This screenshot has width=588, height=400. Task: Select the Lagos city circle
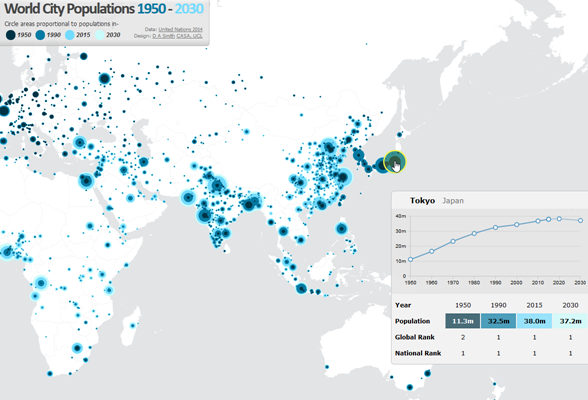pyautogui.click(x=7, y=252)
